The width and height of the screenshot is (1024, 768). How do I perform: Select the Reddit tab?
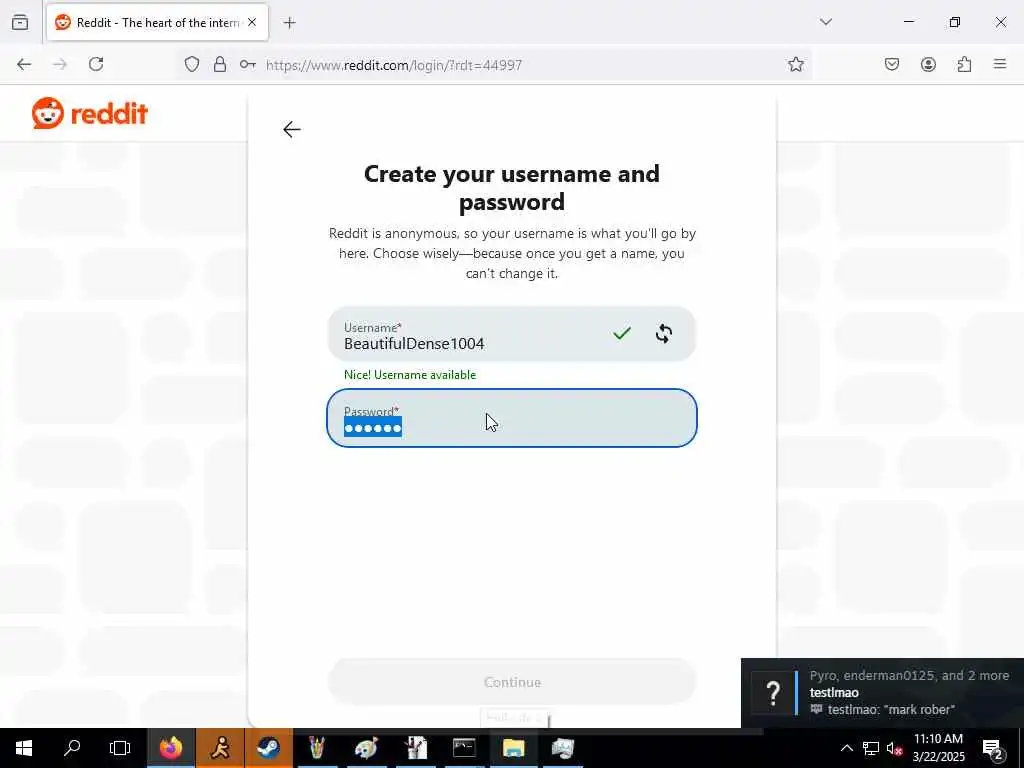(x=157, y=22)
